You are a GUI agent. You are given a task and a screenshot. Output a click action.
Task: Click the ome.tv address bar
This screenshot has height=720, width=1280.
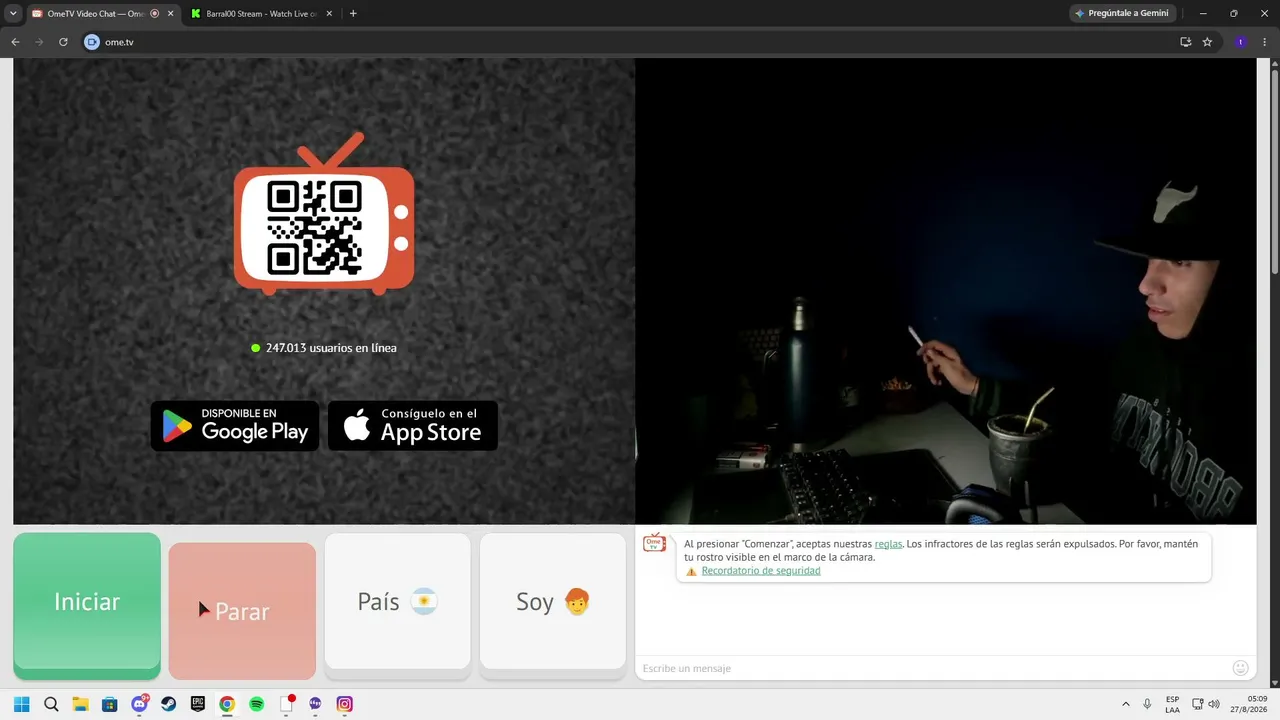(x=630, y=42)
